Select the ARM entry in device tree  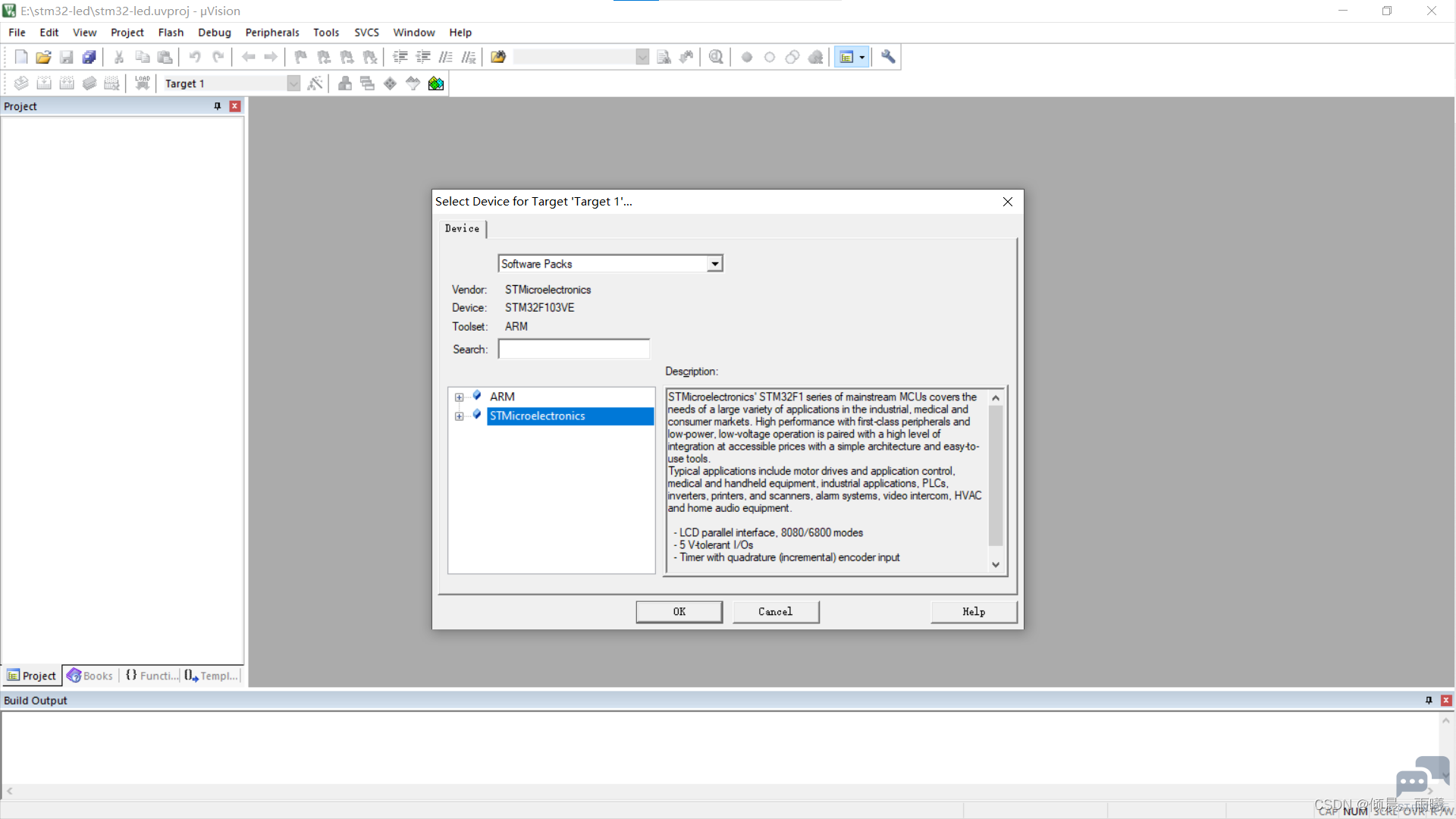tap(502, 397)
